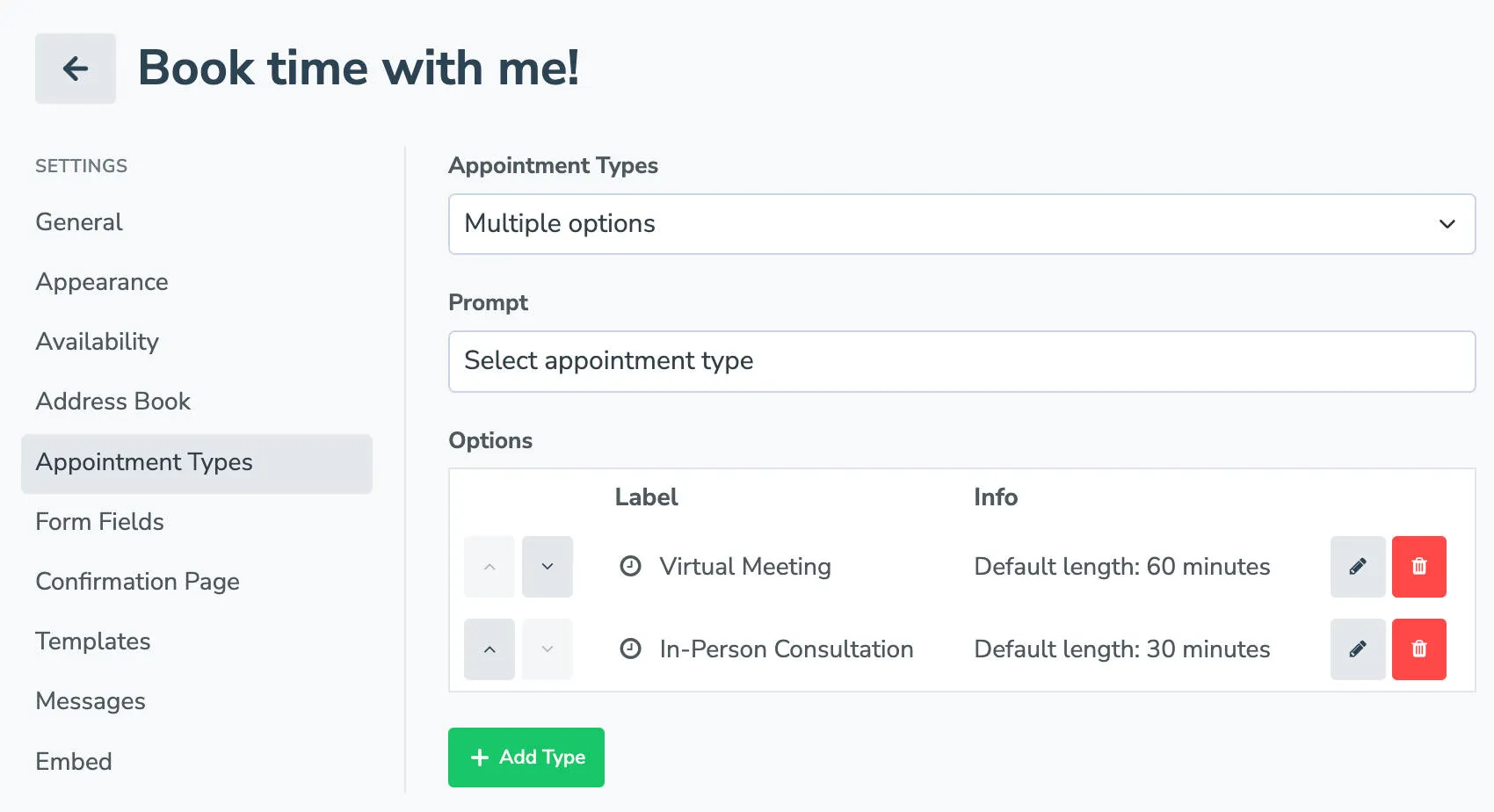Delete In-Person Consultation using the trash icon
This screenshot has height=812, width=1494.
pyautogui.click(x=1418, y=649)
